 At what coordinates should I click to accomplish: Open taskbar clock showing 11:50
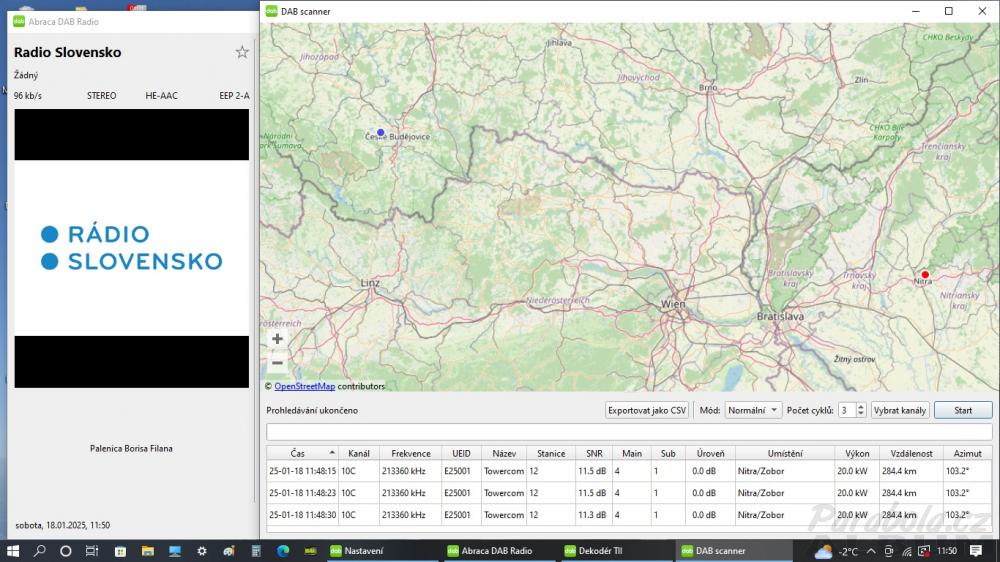pos(947,551)
